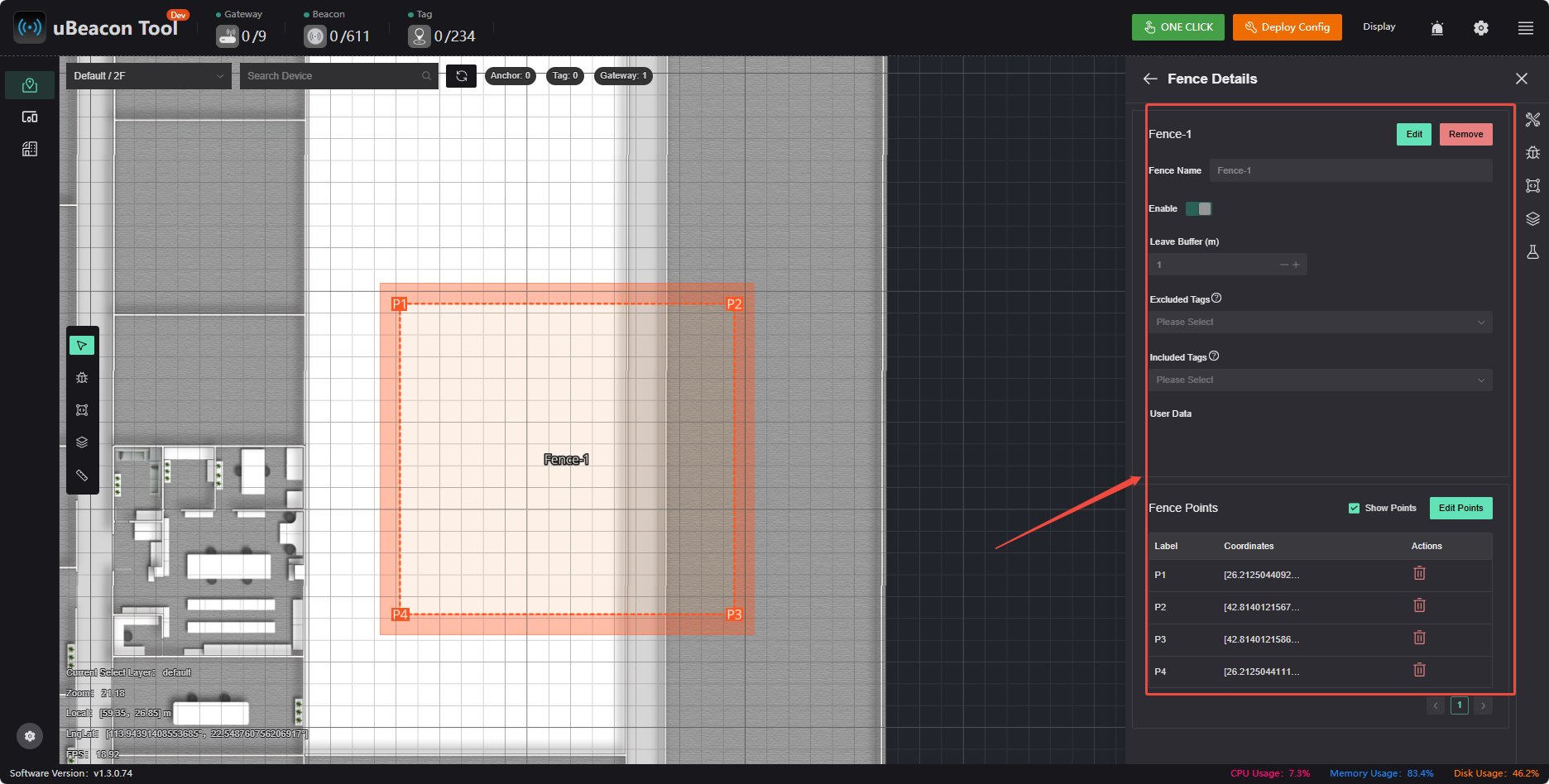Viewport: 1549px width, 784px height.
Task: Expand the Excluded Tags select box
Action: 1321,322
